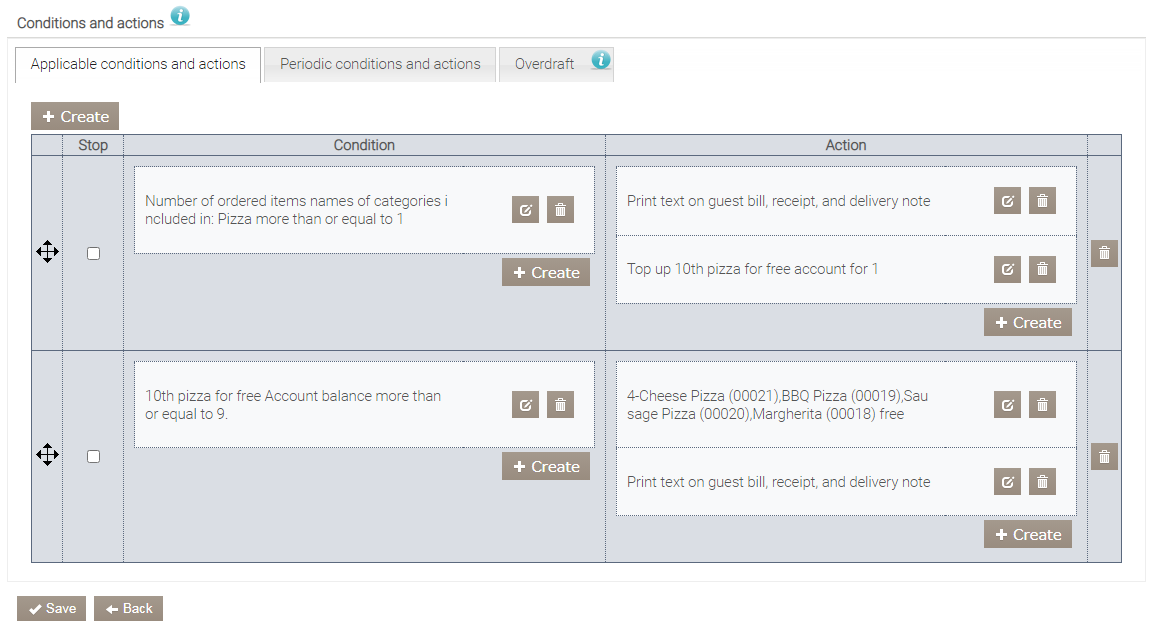The height and width of the screenshot is (629, 1164).
Task: Delete the 'Number of ordered items' pizza condition
Action: tap(560, 210)
